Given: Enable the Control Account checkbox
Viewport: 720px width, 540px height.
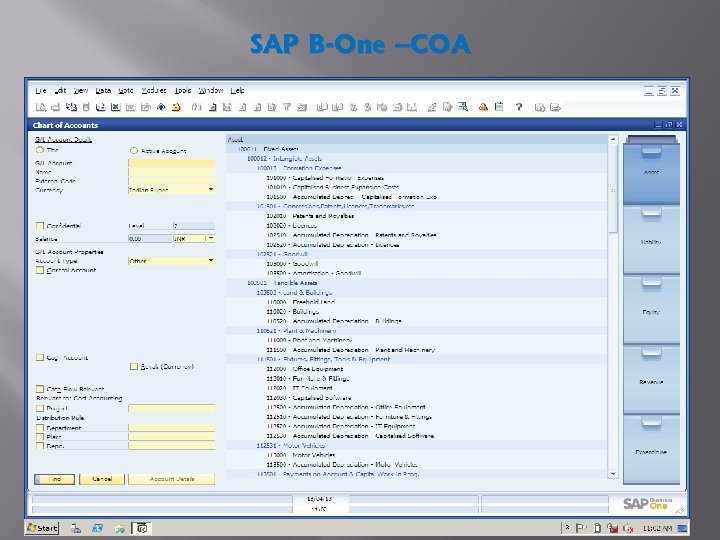Looking at the screenshot, I should pyautogui.click(x=40, y=270).
